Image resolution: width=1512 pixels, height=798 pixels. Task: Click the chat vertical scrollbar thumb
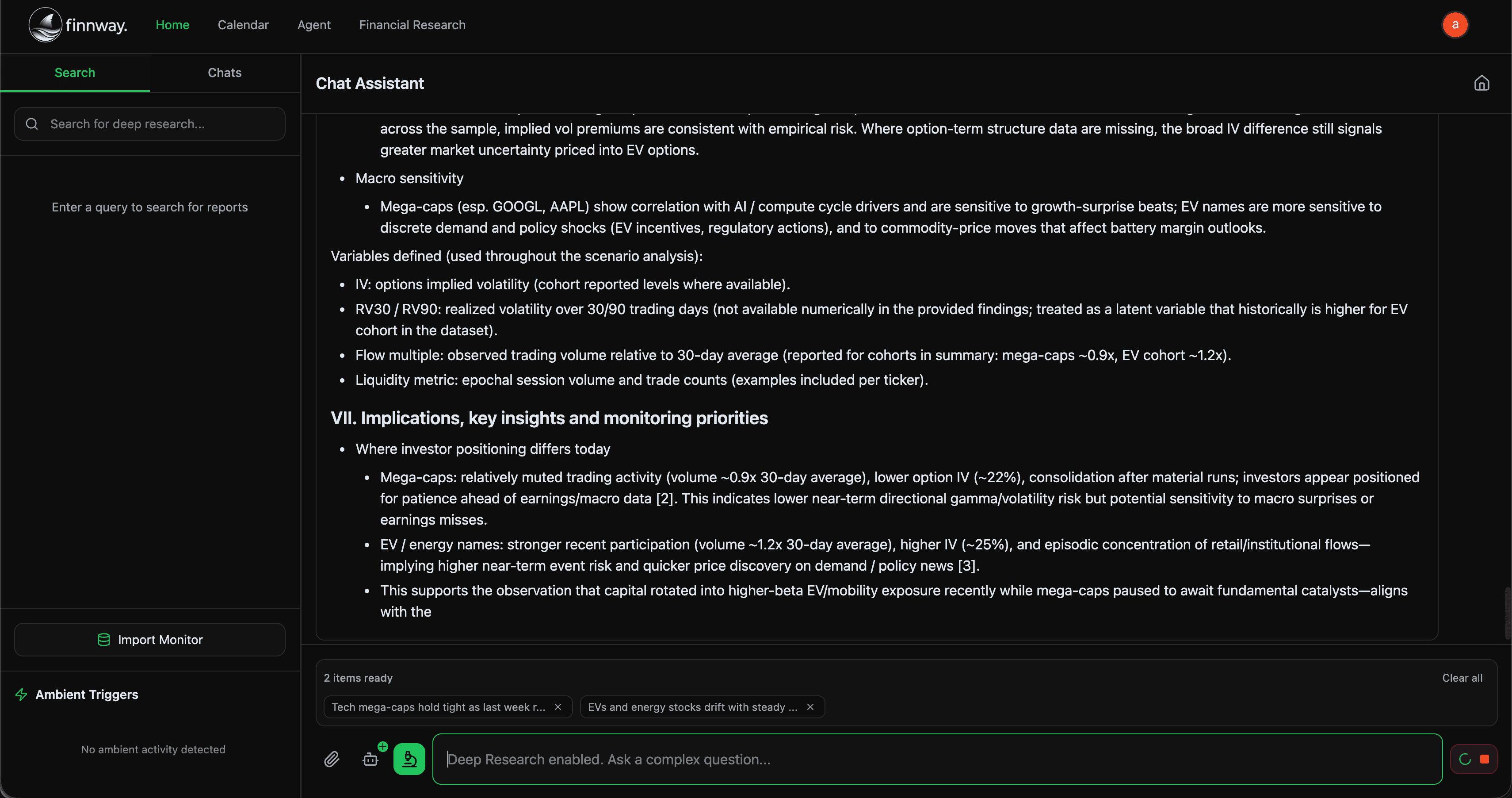point(1507,613)
